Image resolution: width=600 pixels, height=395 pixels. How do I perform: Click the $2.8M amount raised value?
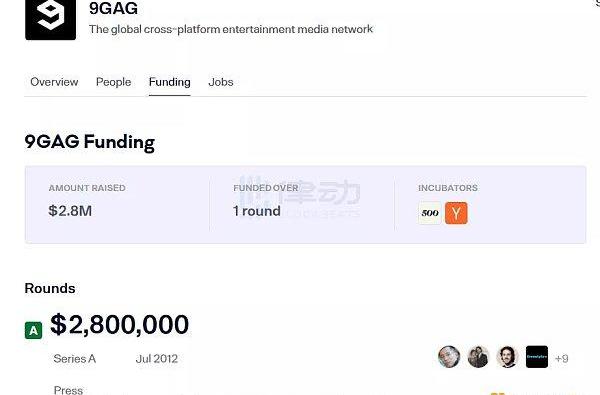tap(70, 211)
